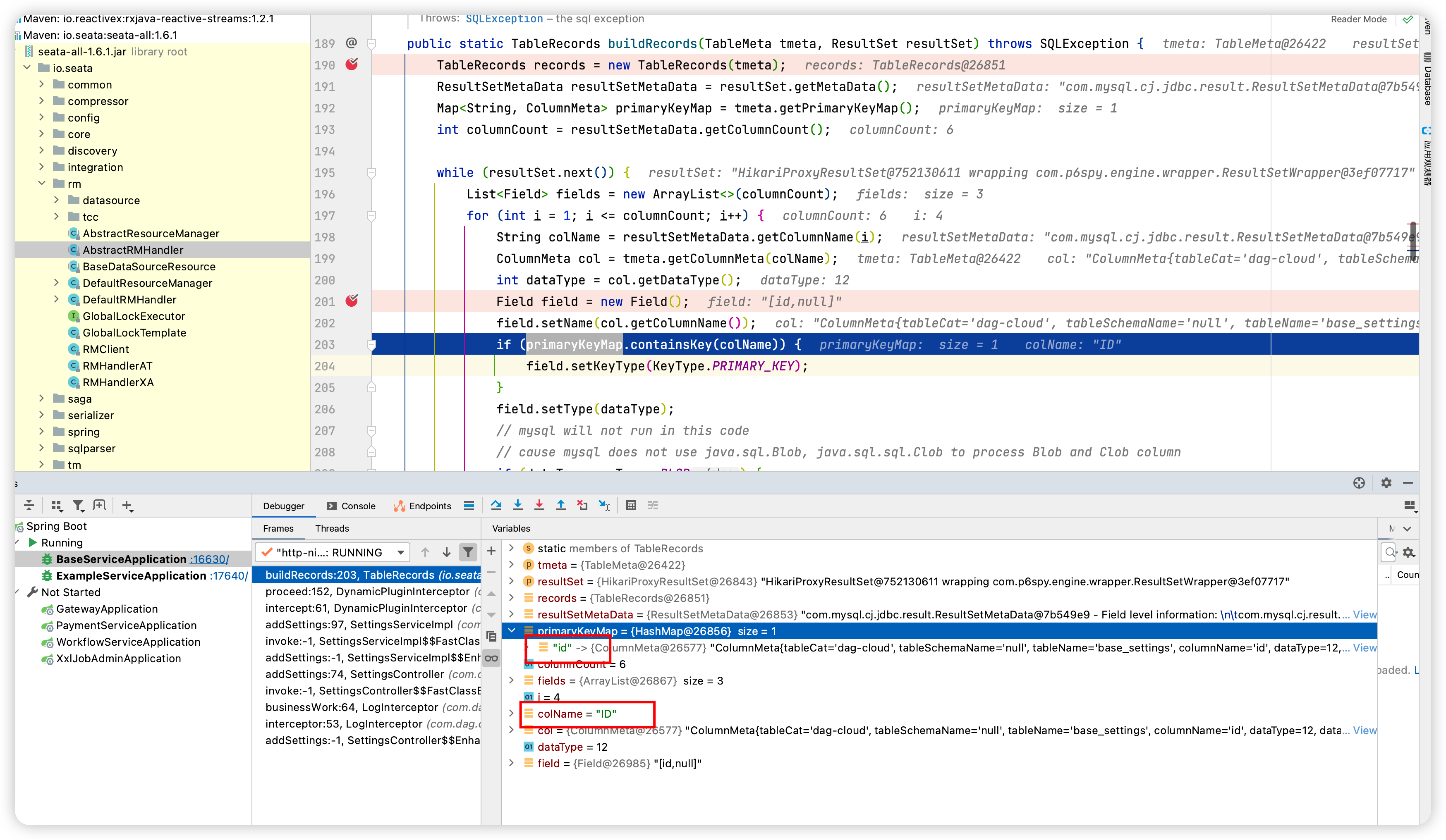
Task: Open BaseServiceApplication port 16630 link
Action: [x=209, y=559]
